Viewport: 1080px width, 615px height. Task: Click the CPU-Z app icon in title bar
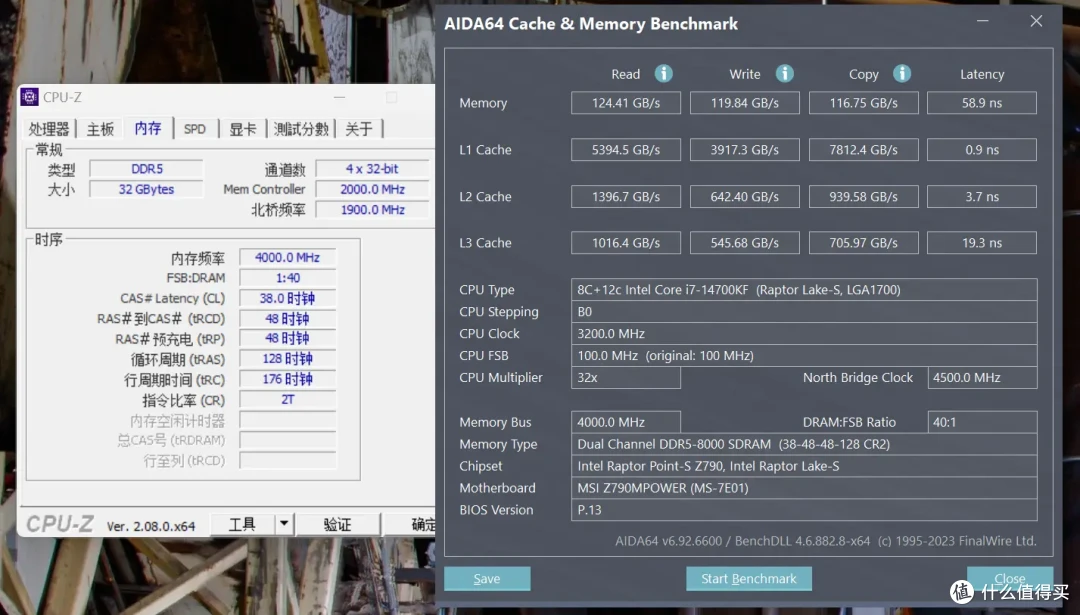pos(30,97)
